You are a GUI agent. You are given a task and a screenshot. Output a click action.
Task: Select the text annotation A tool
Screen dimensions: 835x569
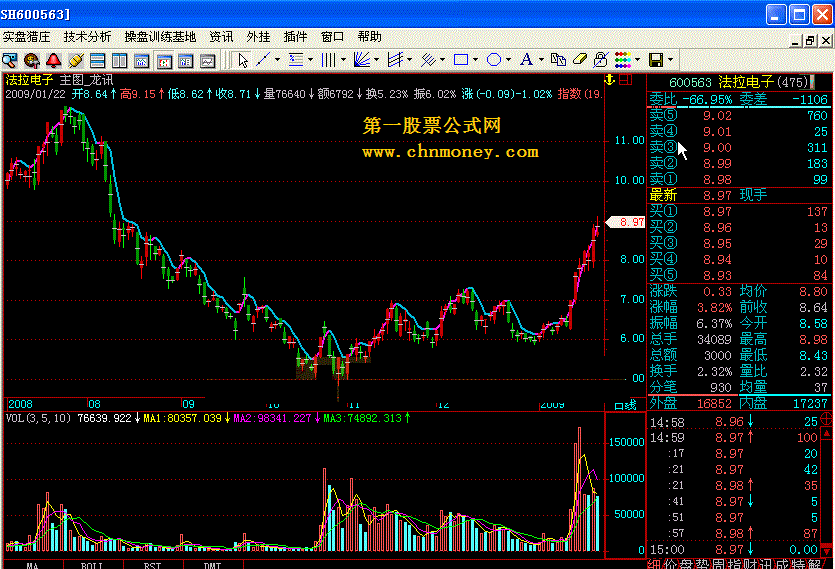pyautogui.click(x=527, y=60)
